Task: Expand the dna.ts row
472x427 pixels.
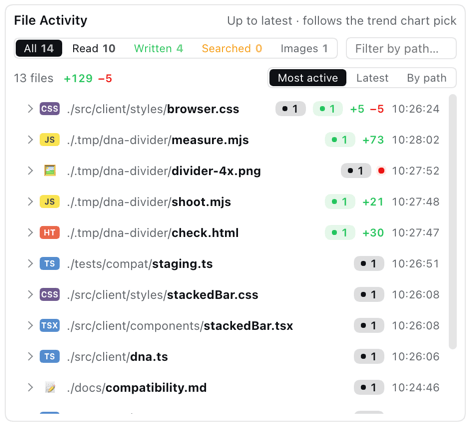Action: (30, 356)
